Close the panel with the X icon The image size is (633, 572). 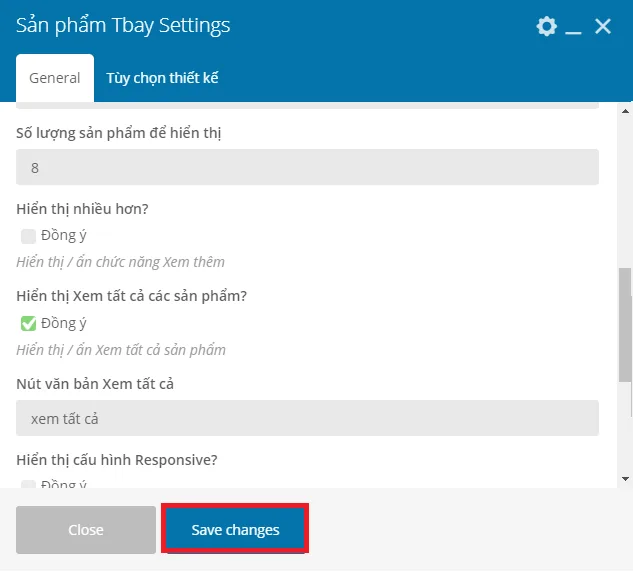[x=603, y=27]
